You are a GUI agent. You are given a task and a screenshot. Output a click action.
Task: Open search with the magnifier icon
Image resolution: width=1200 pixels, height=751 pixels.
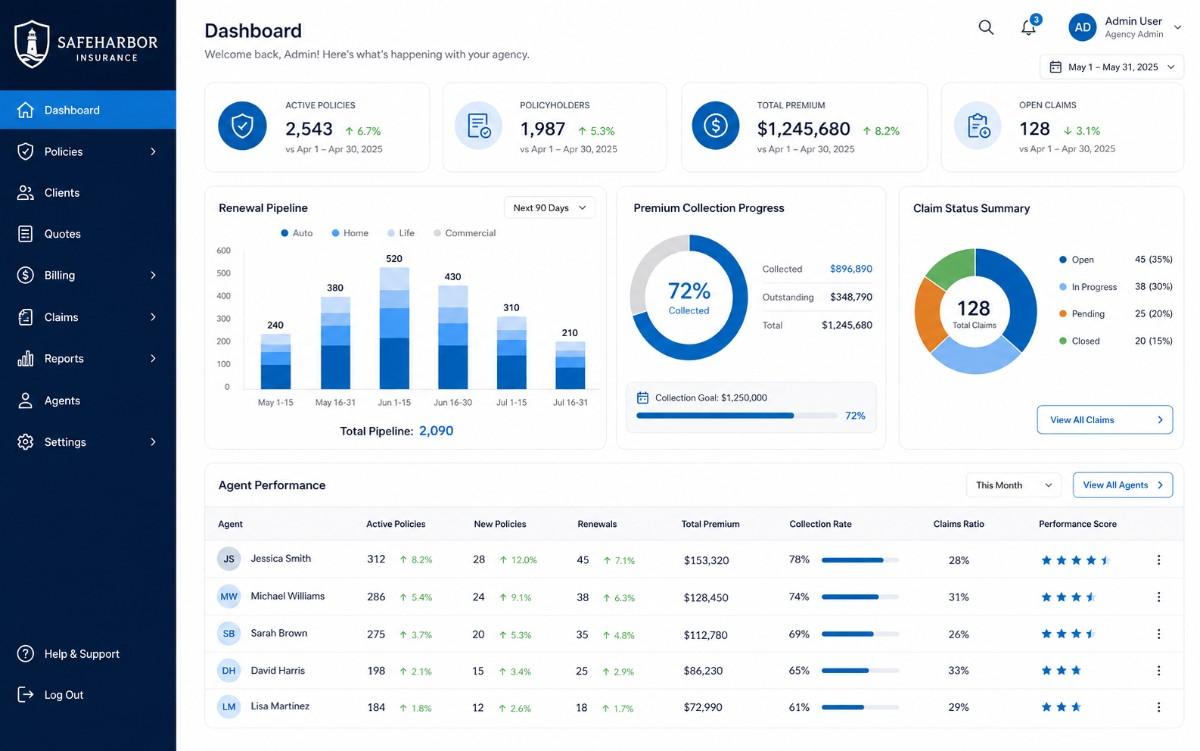coord(986,27)
